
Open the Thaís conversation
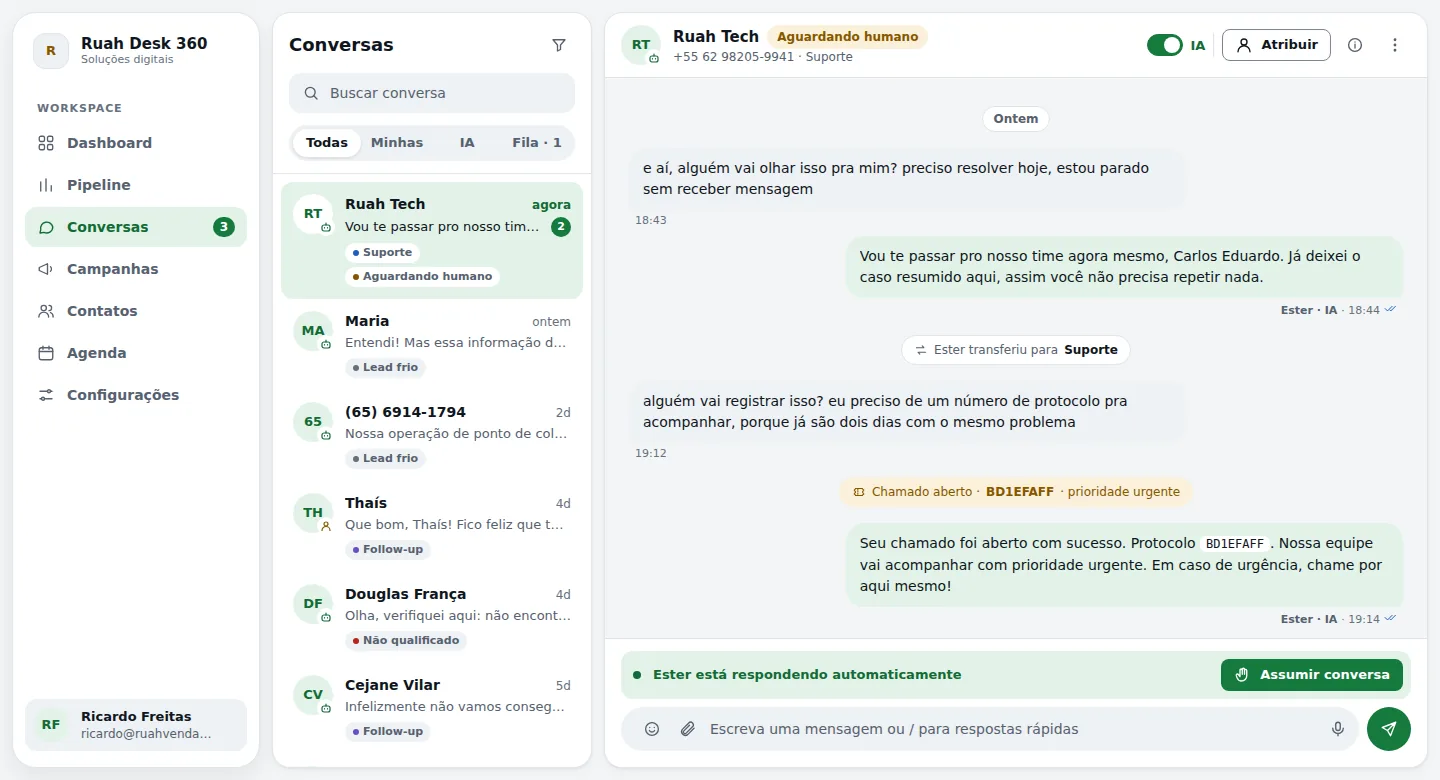[x=432, y=527]
